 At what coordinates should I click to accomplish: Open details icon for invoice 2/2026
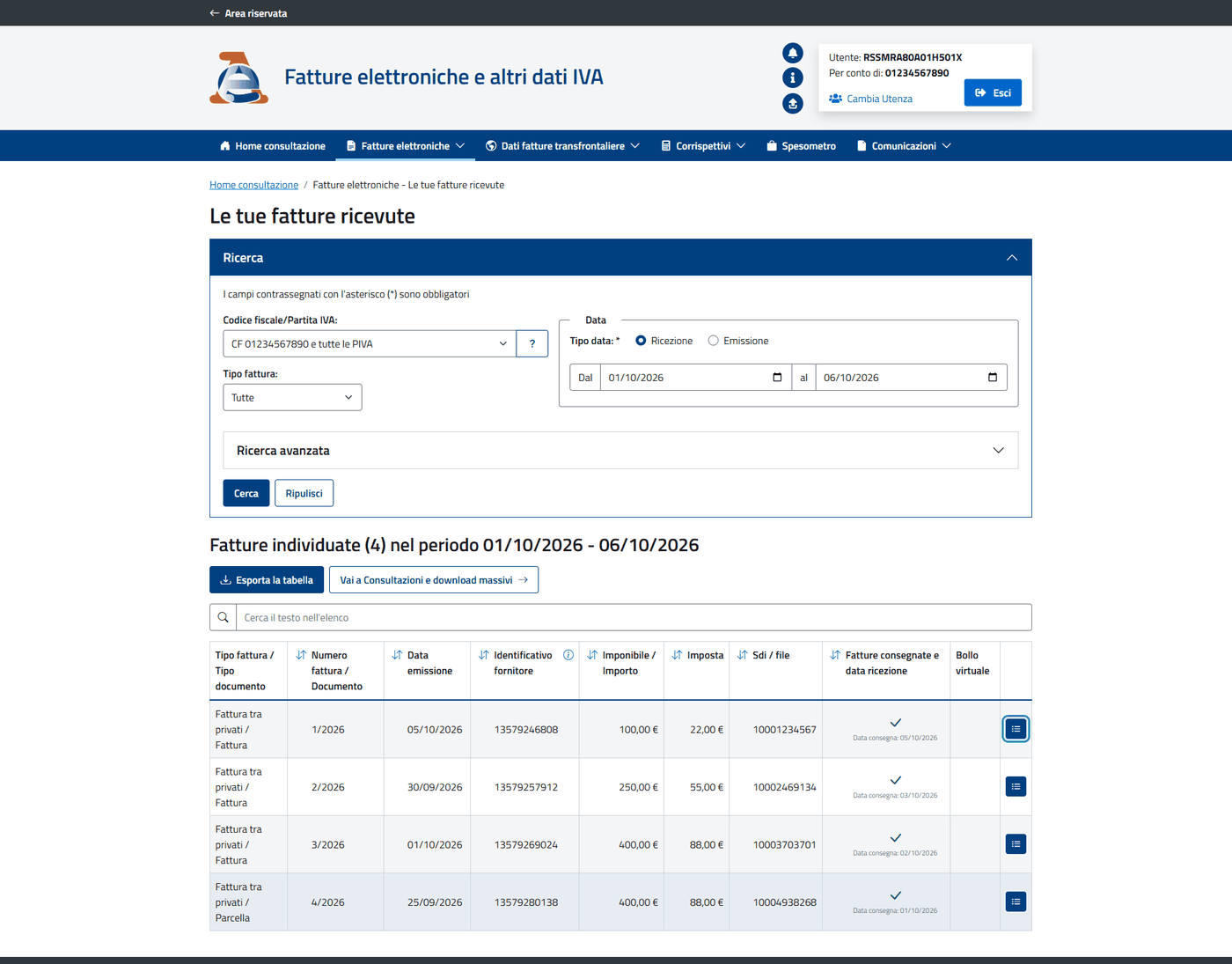[1016, 787]
